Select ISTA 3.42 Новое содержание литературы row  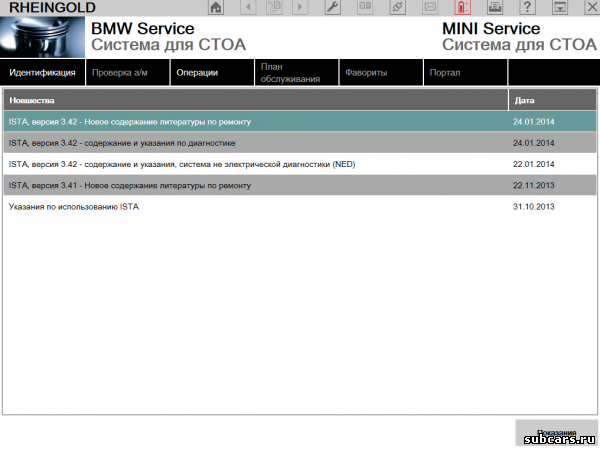(300, 122)
